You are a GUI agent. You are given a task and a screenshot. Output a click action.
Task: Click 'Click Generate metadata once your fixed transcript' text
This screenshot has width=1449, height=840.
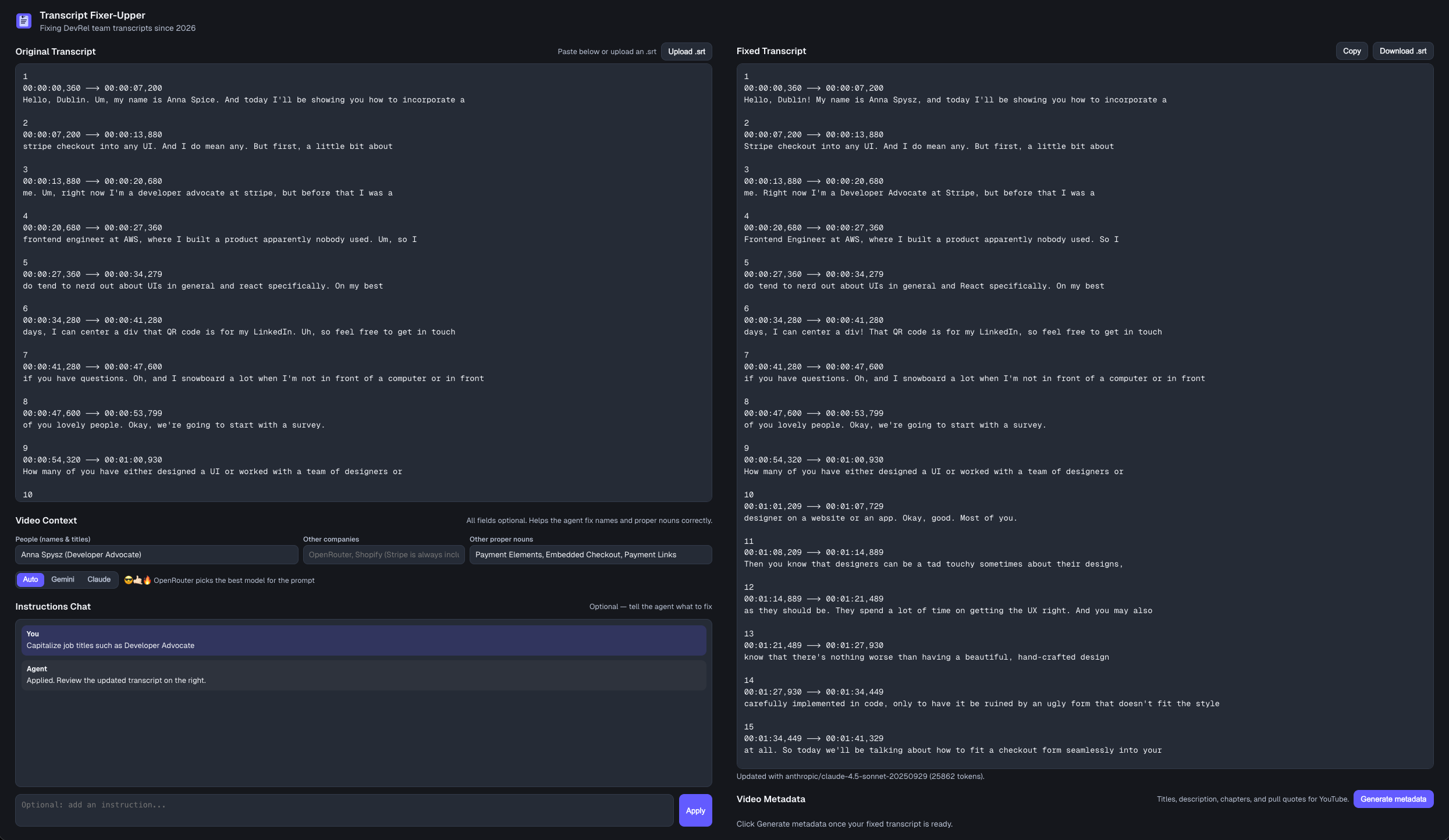click(844, 824)
